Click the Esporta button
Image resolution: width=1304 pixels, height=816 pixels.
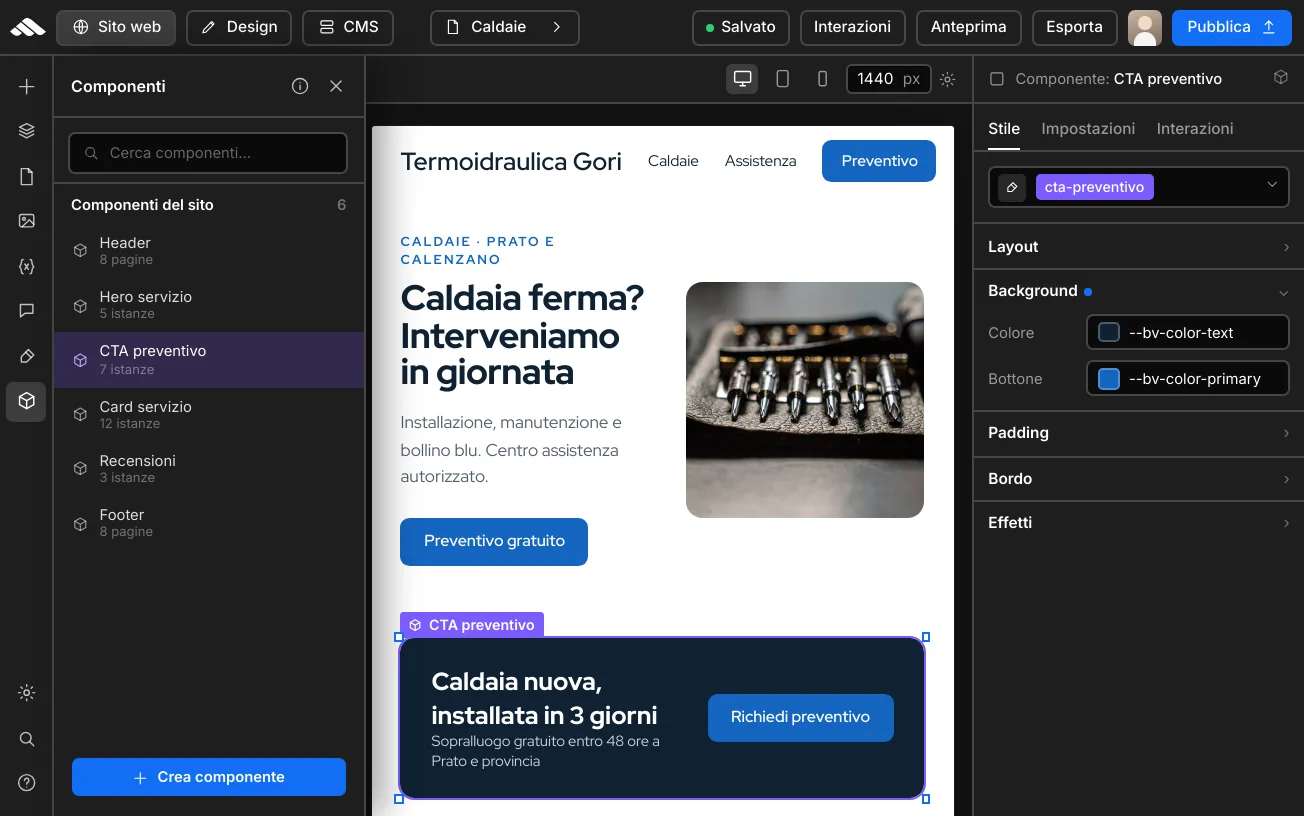click(x=1074, y=28)
